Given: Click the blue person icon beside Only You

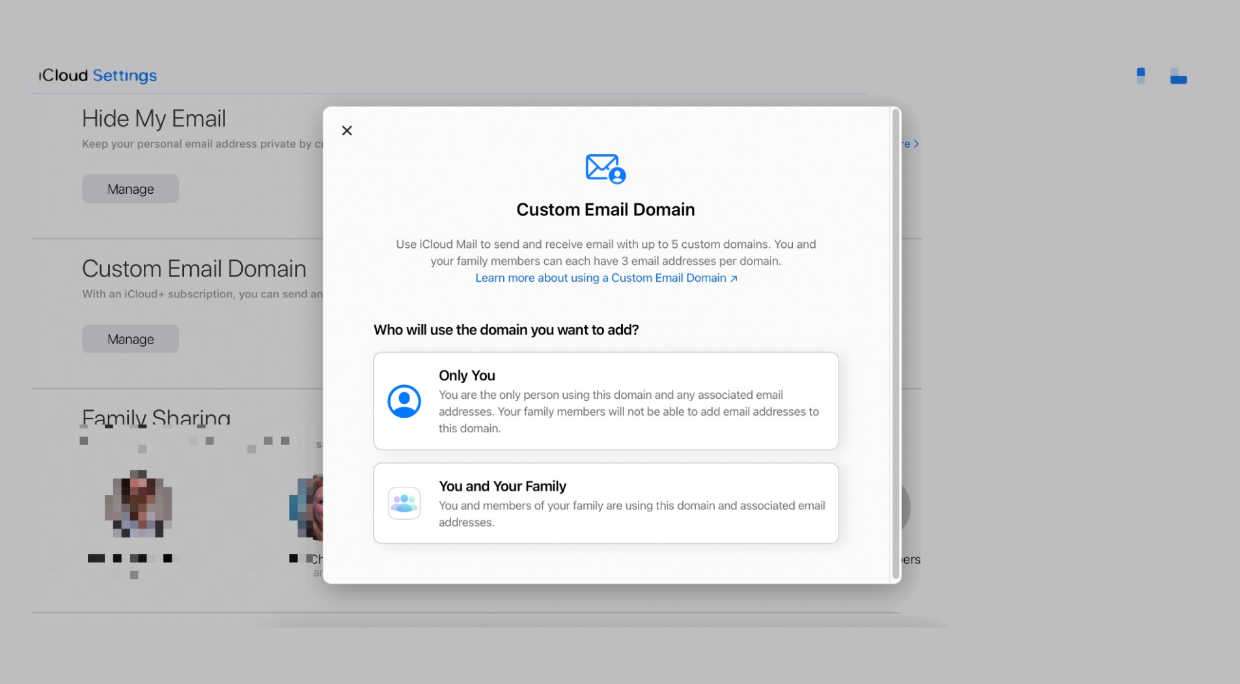Looking at the screenshot, I should 404,400.
